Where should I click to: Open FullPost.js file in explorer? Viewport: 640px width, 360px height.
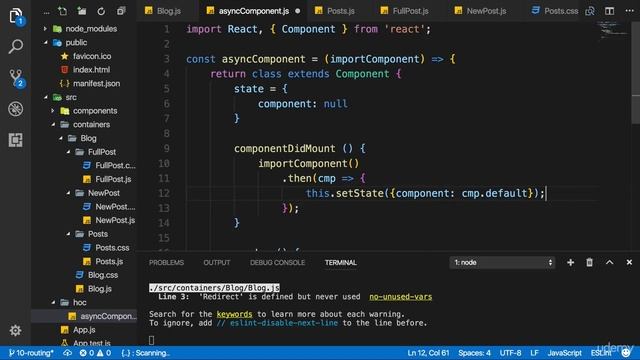click(x=113, y=179)
